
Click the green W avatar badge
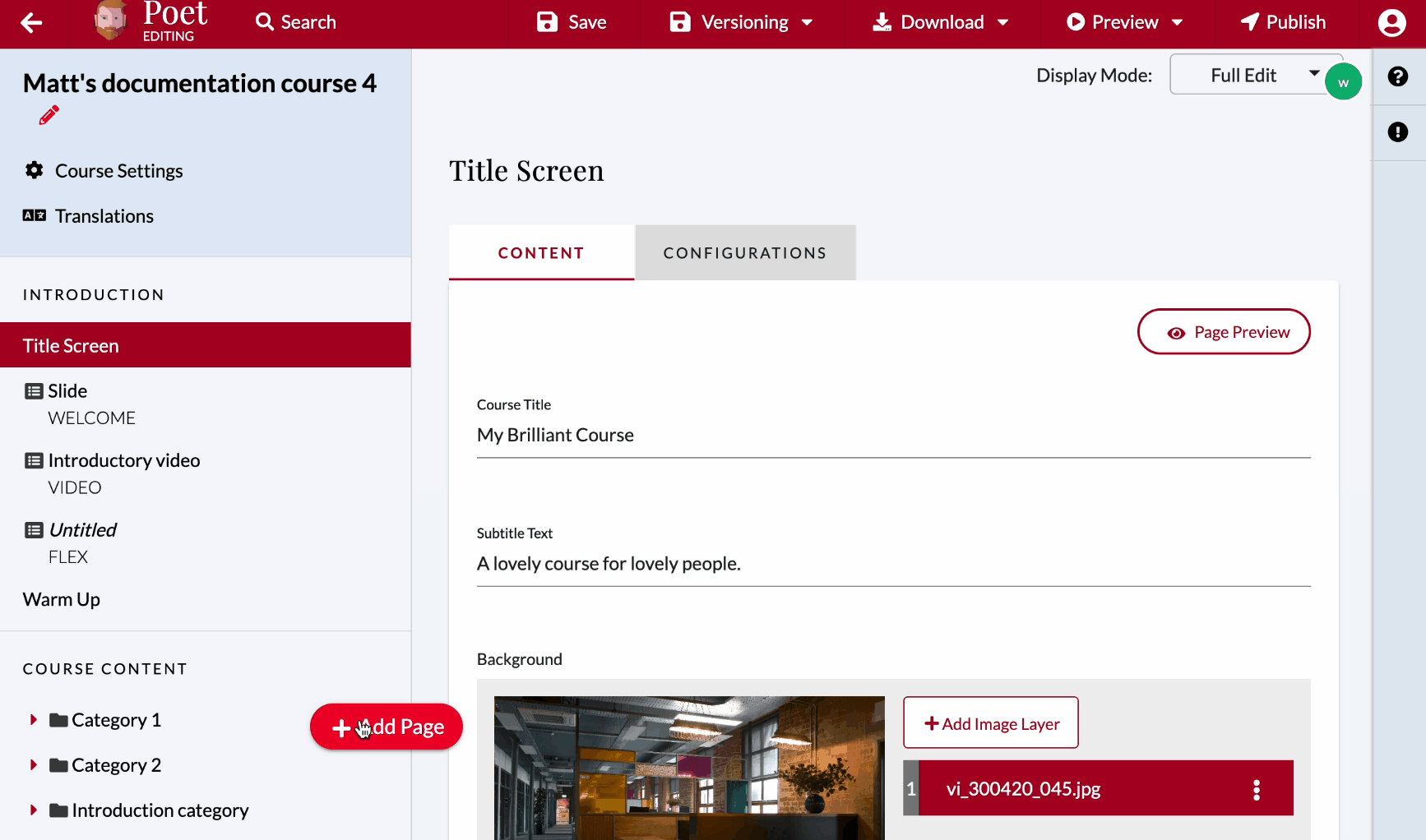1343,82
